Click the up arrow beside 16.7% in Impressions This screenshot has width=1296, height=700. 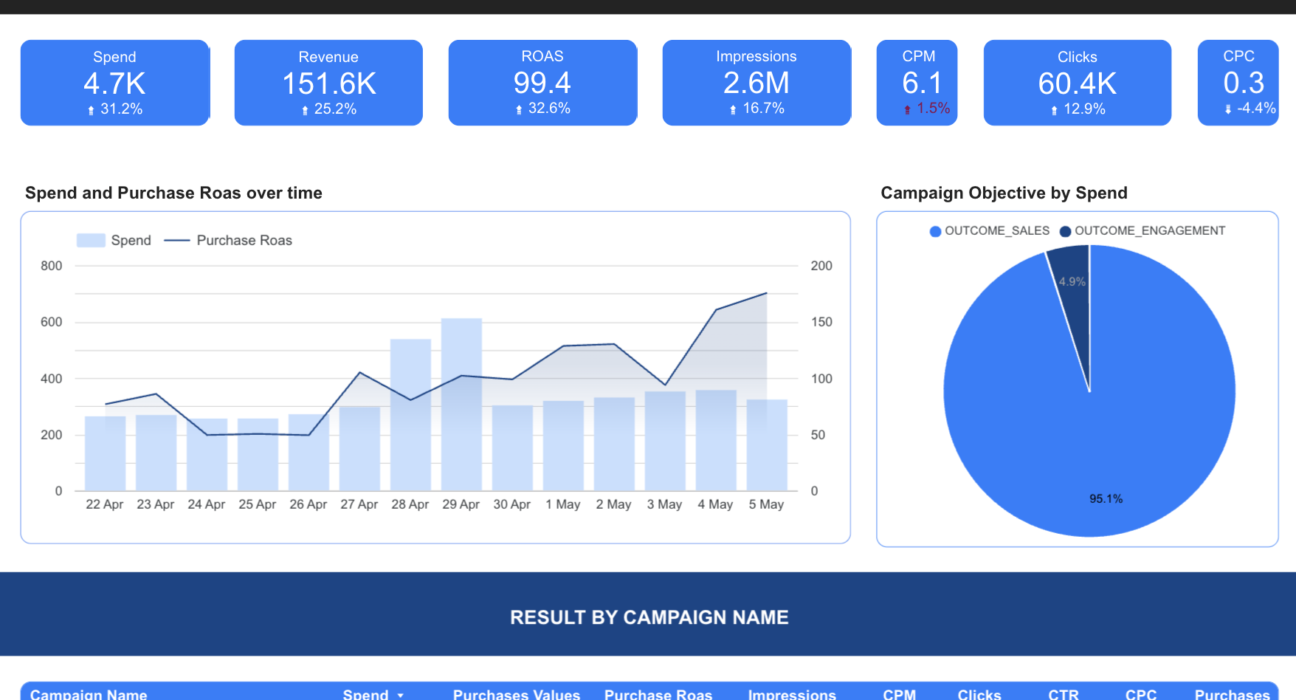[x=733, y=110]
